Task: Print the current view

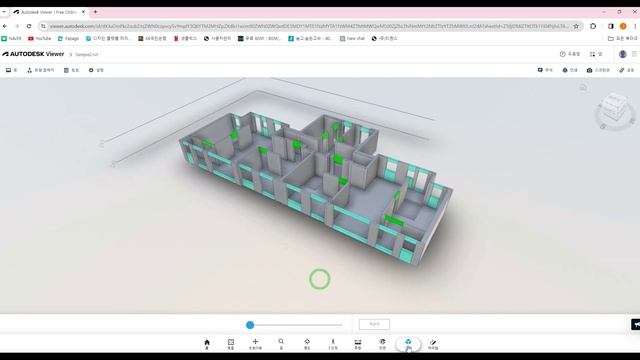Action: click(570, 70)
